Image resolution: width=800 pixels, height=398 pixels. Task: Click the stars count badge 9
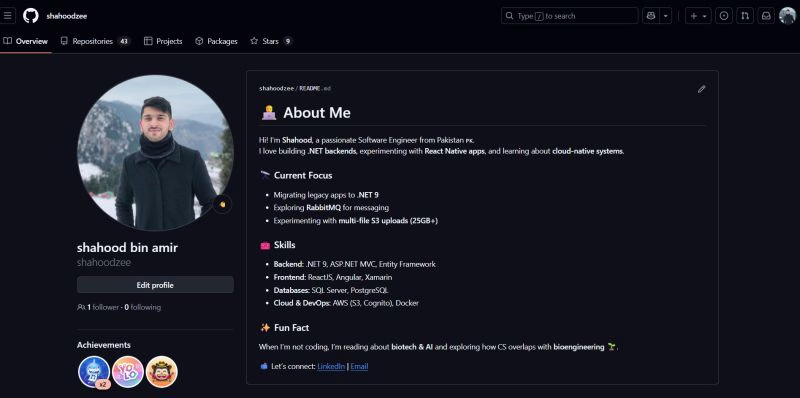(x=288, y=41)
